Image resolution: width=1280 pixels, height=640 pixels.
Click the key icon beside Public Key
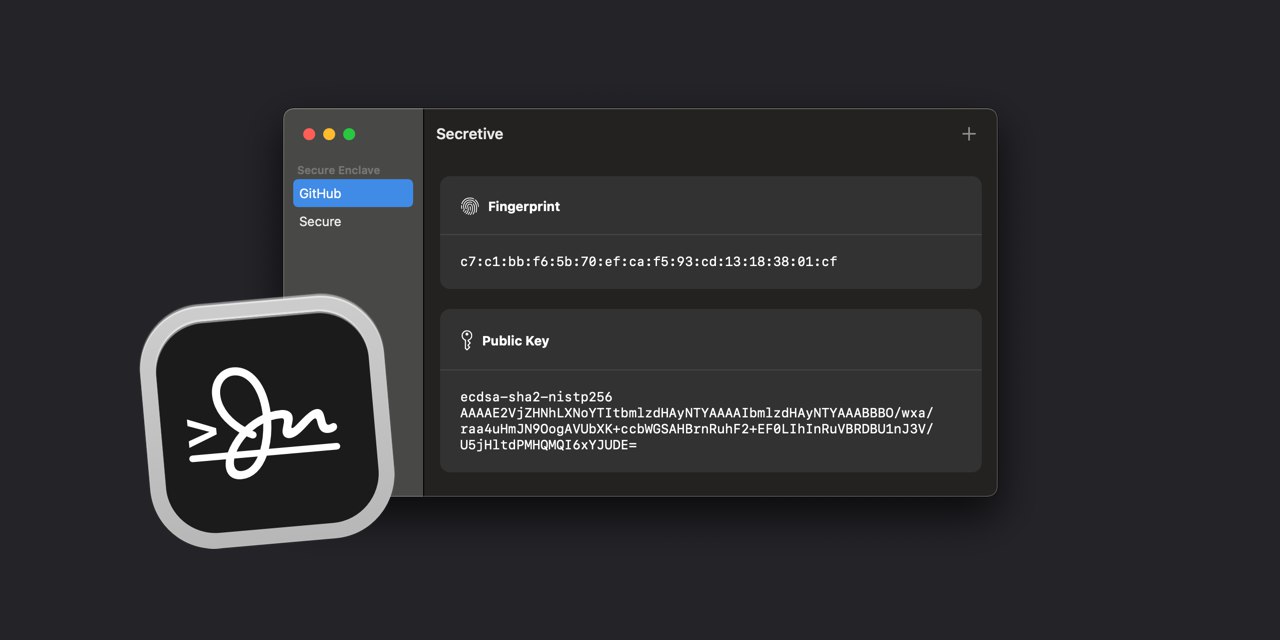pyautogui.click(x=466, y=340)
